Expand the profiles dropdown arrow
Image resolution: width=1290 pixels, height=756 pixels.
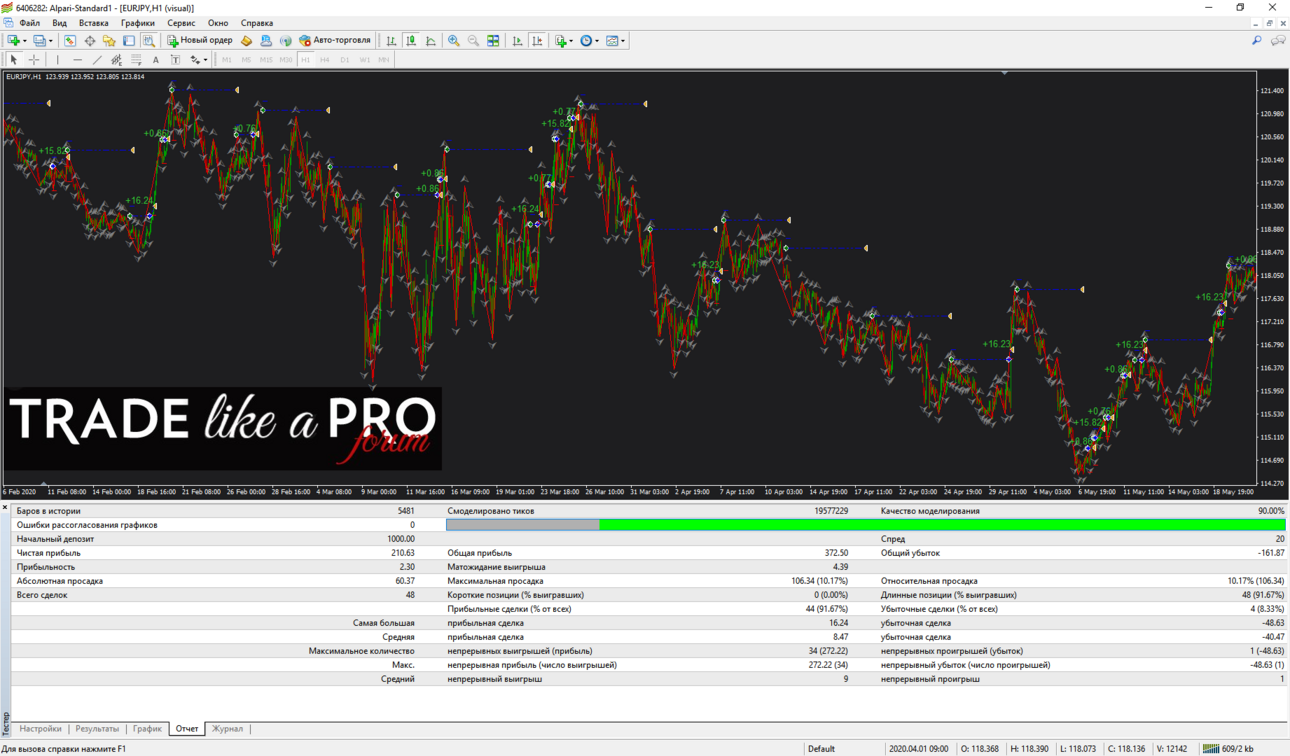point(51,41)
